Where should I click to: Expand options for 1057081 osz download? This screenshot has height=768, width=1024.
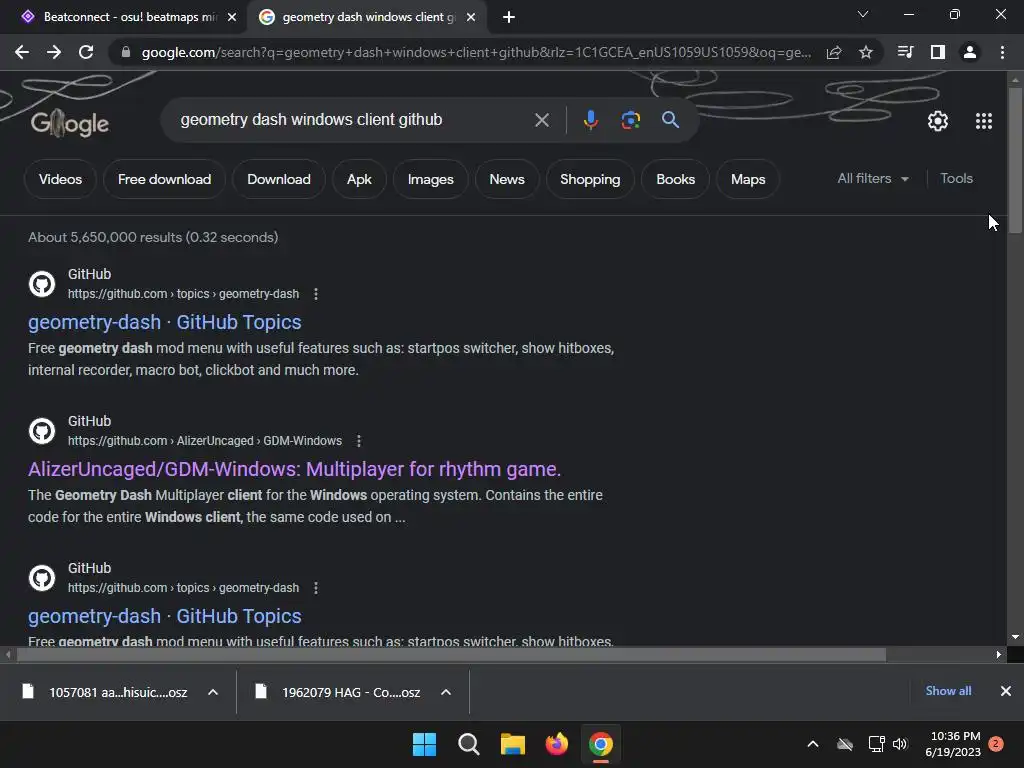pyautogui.click(x=213, y=692)
